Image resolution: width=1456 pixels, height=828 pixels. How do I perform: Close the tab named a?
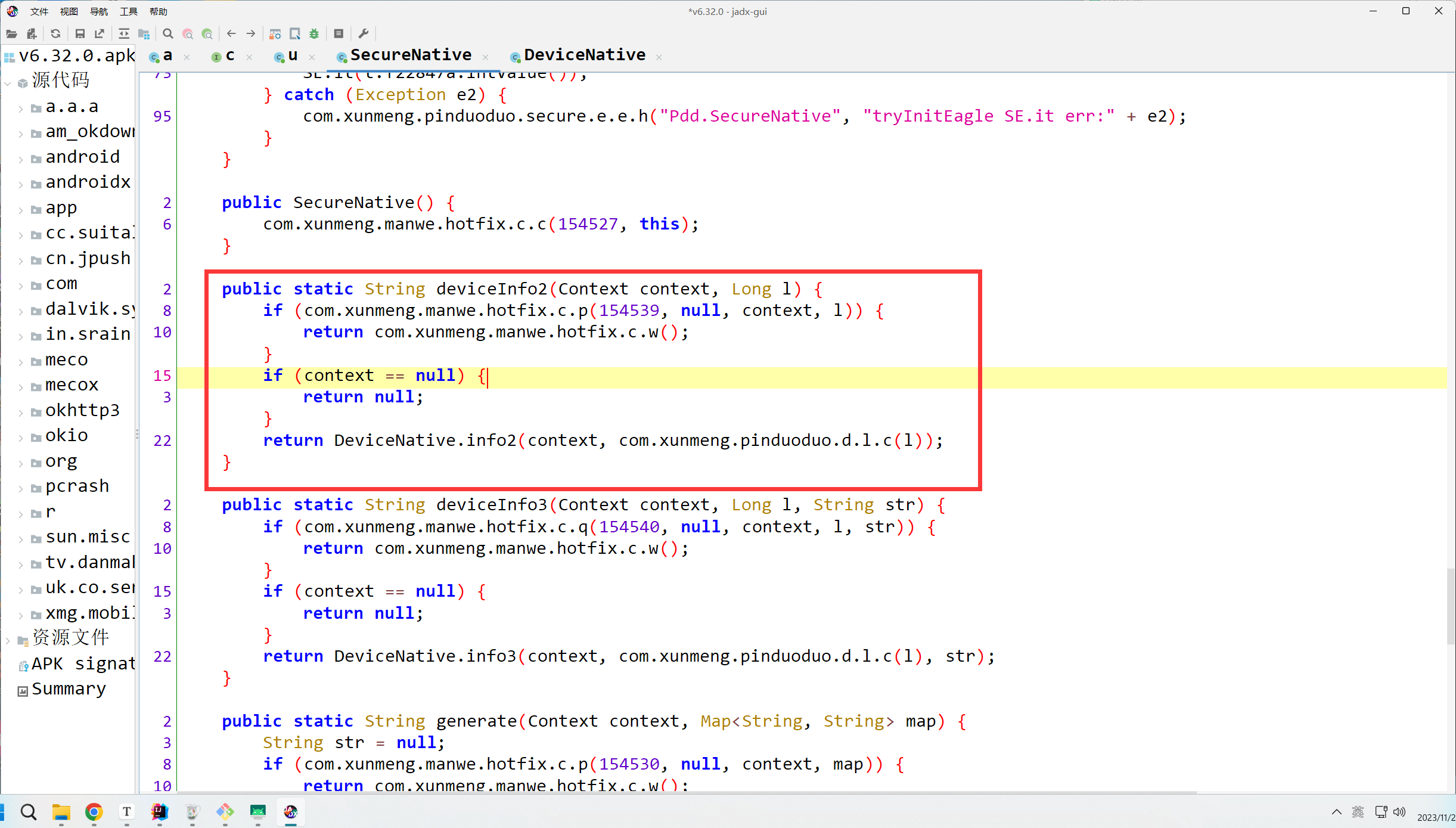click(x=187, y=57)
